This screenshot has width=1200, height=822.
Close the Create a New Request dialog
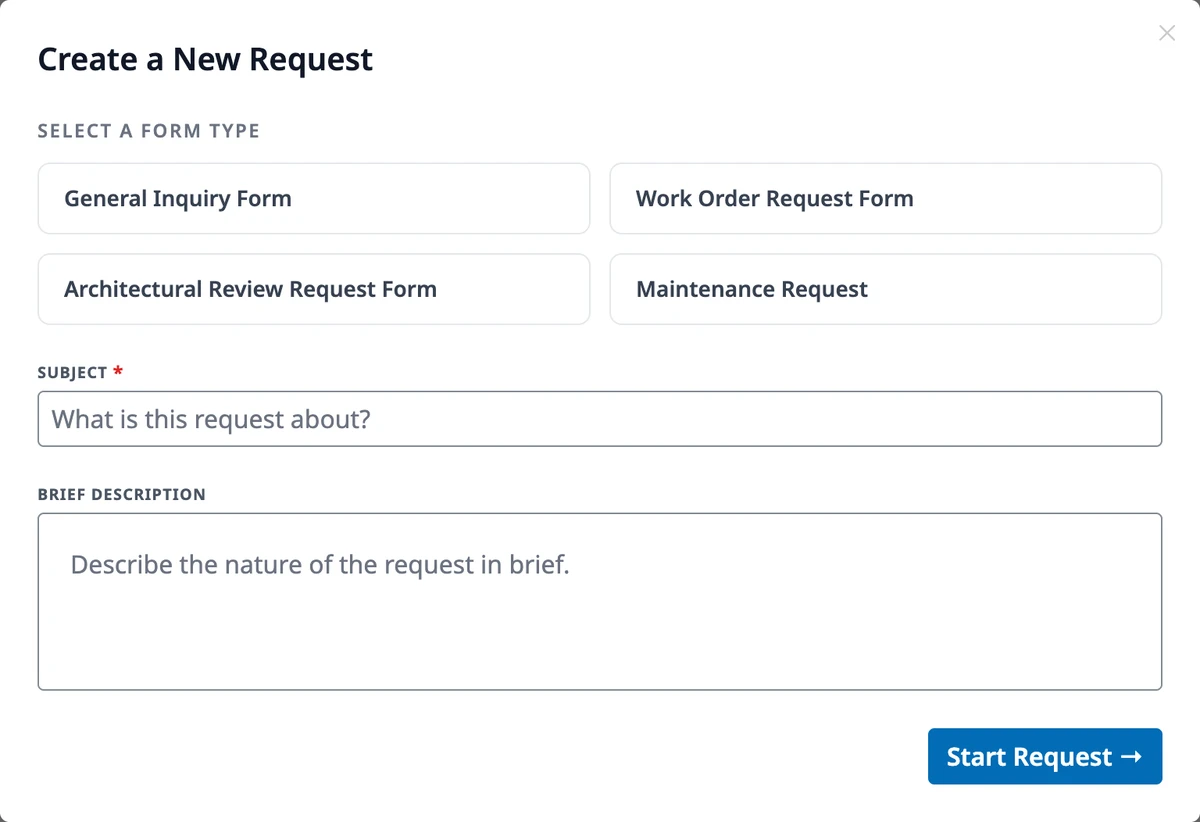(x=1166, y=33)
